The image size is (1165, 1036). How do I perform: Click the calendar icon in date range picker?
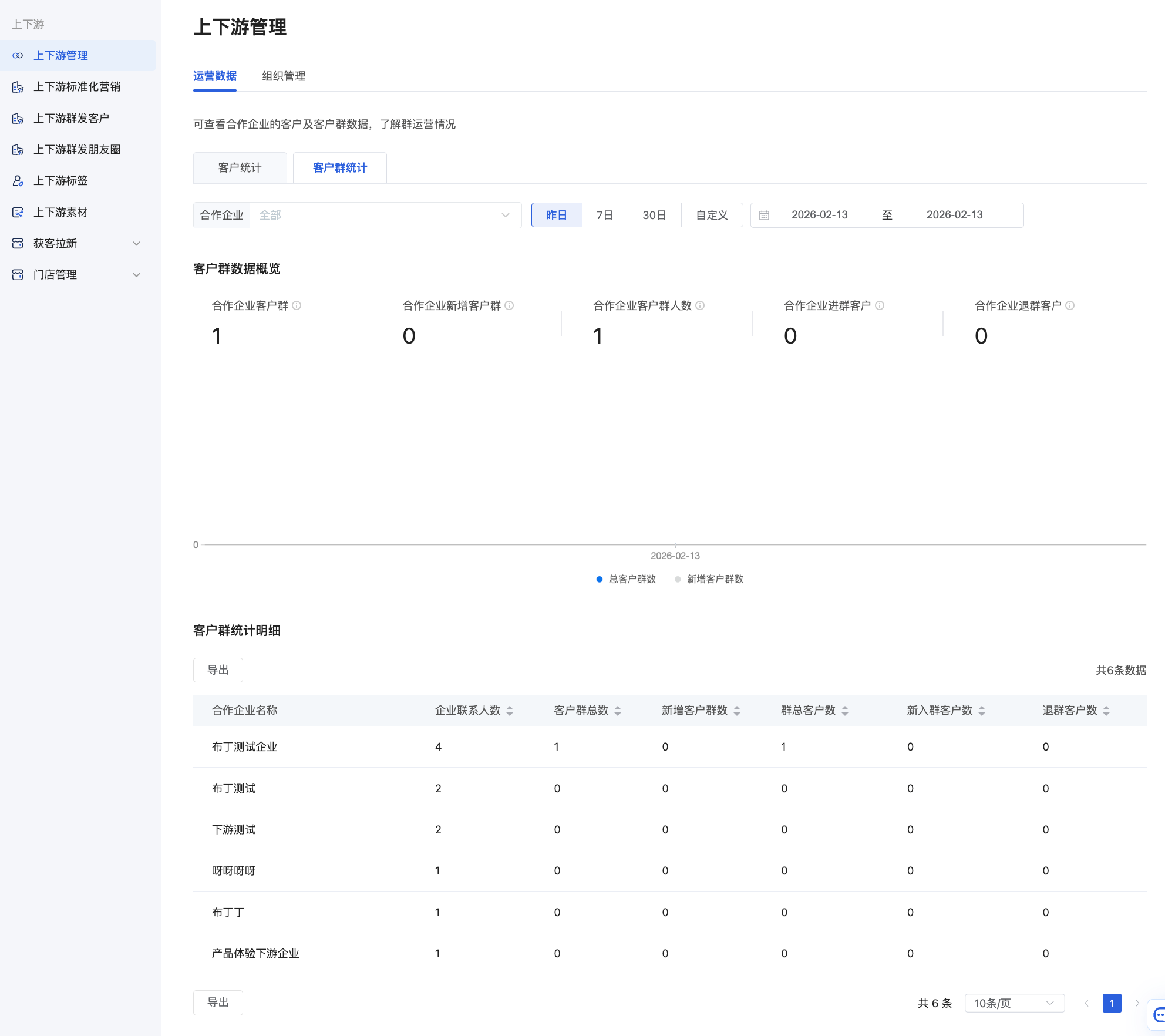tap(764, 216)
